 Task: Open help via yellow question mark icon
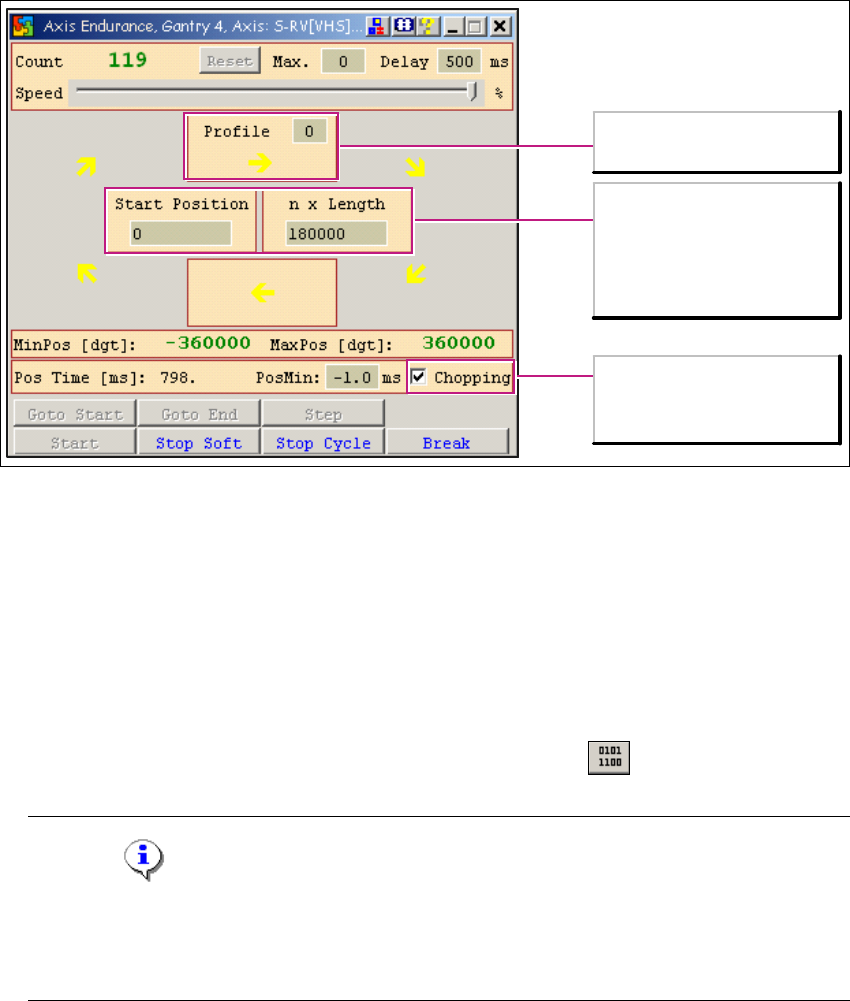427,26
